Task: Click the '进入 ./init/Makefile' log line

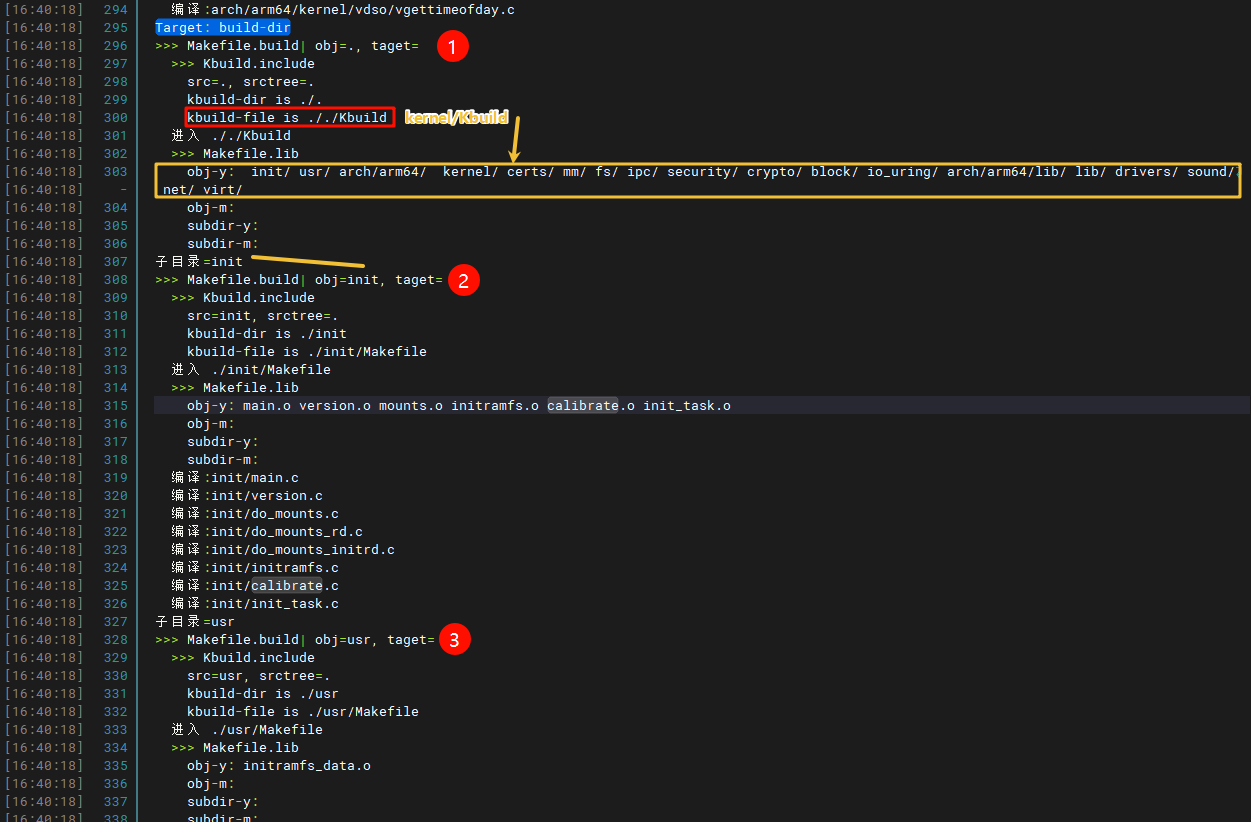Action: pos(250,370)
